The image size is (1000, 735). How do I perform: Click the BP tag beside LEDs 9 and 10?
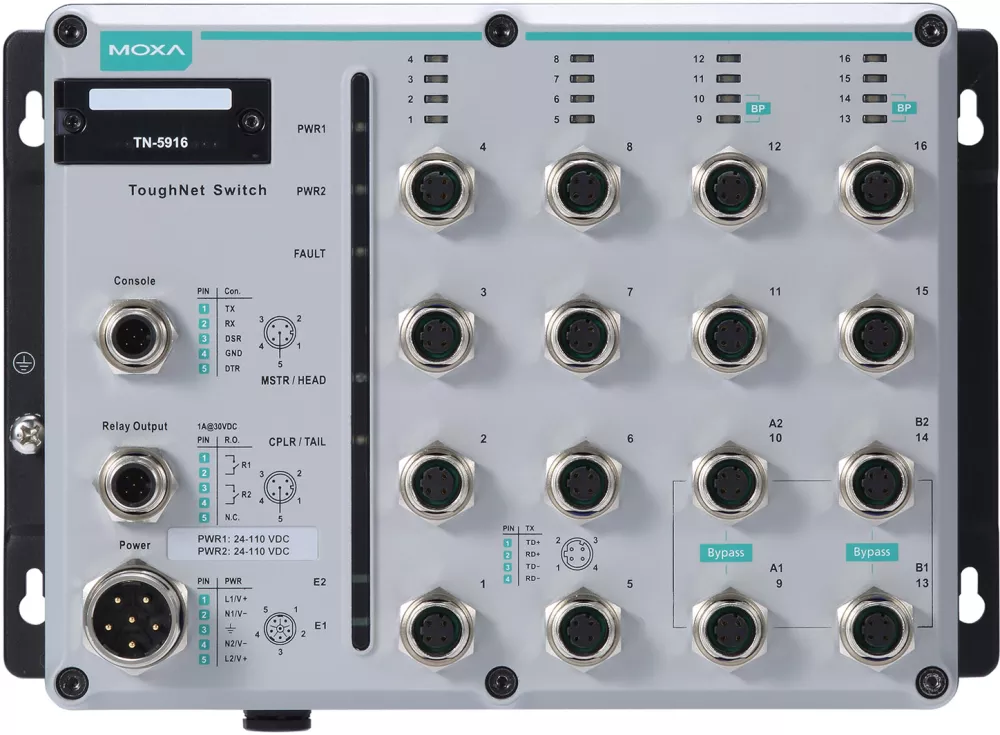pos(758,108)
